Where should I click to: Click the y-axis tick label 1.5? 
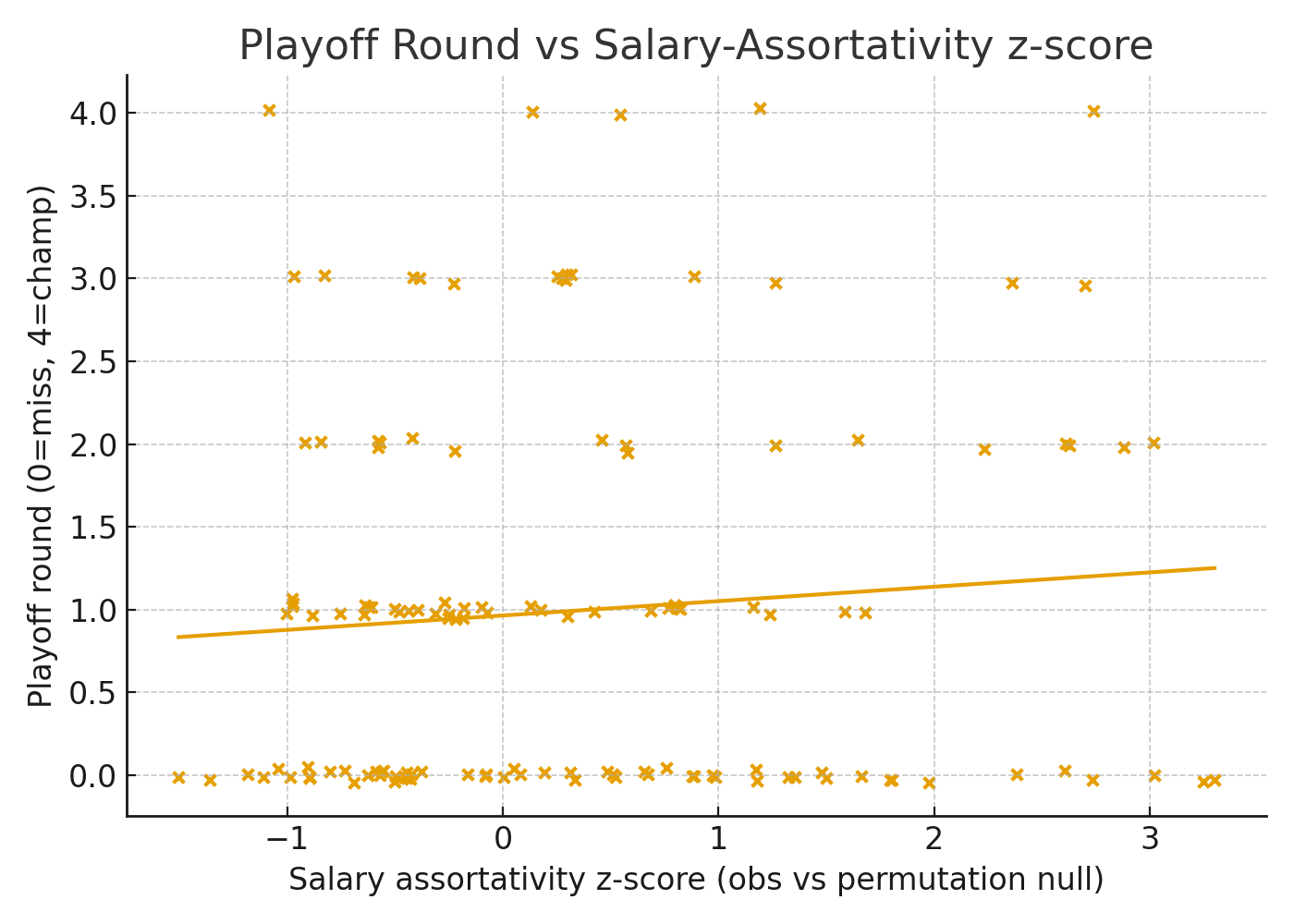92,528
